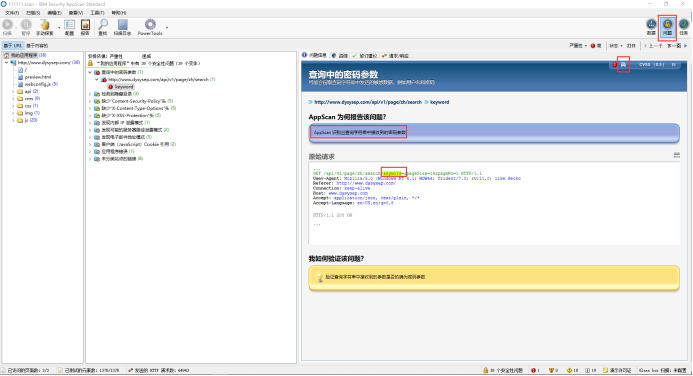The height and width of the screenshot is (376, 693).
Task: Click highlighted keyword parameter in raw request
Action: 392,173
